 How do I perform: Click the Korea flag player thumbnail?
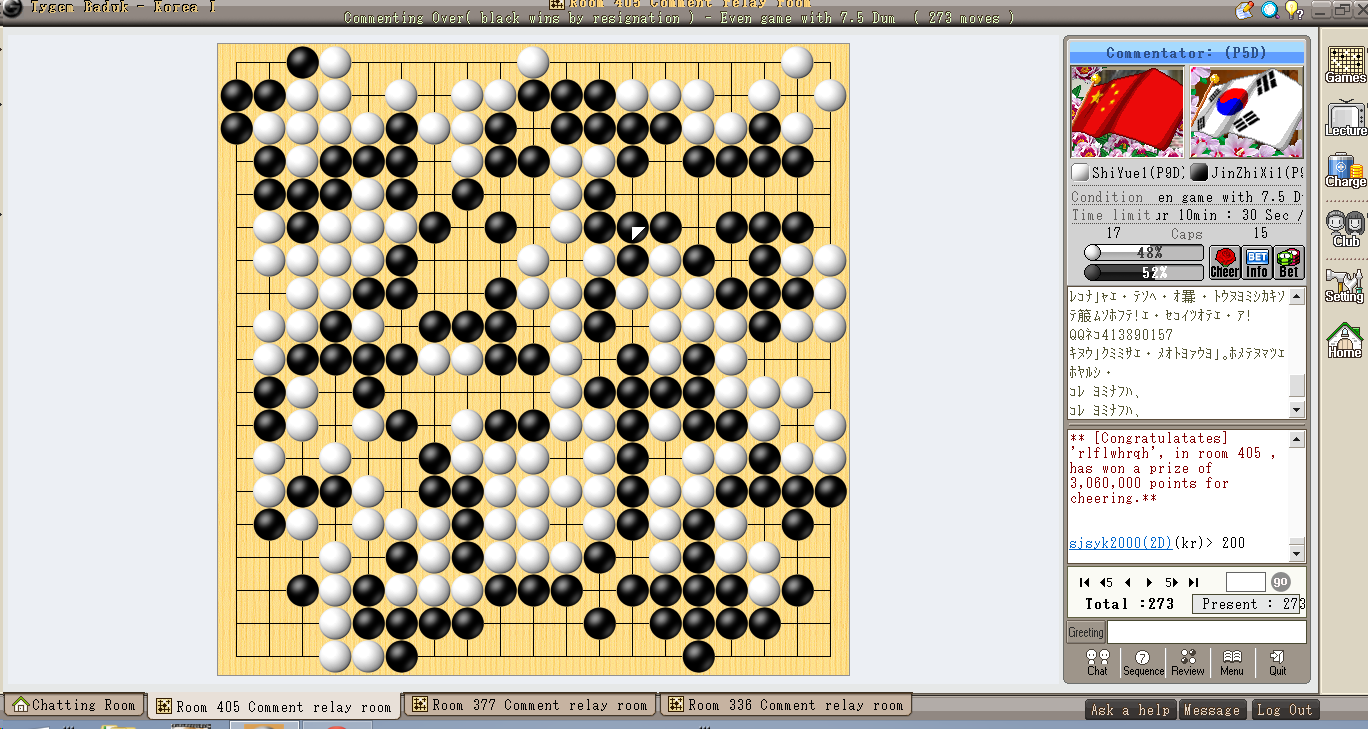[x=1246, y=113]
